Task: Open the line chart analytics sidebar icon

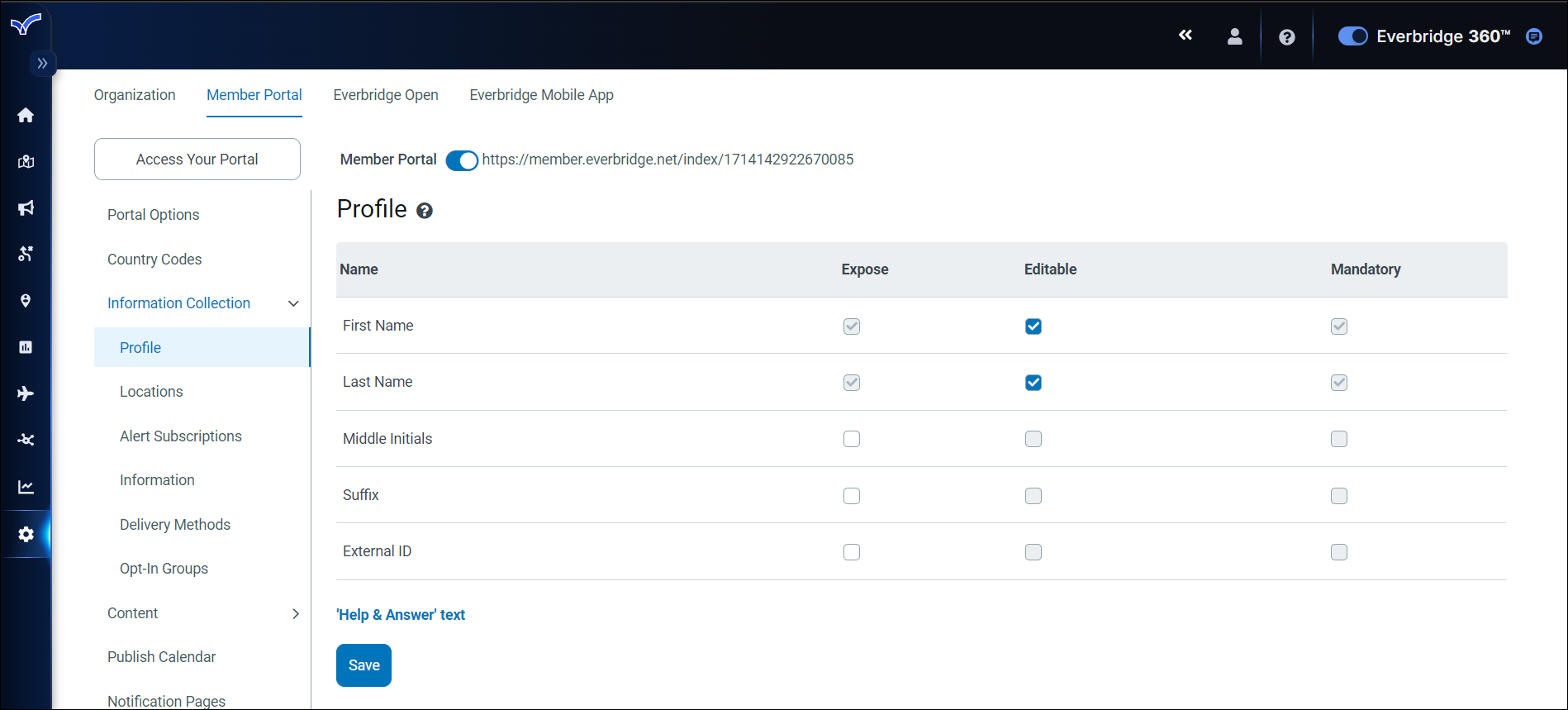Action: pyautogui.click(x=26, y=487)
